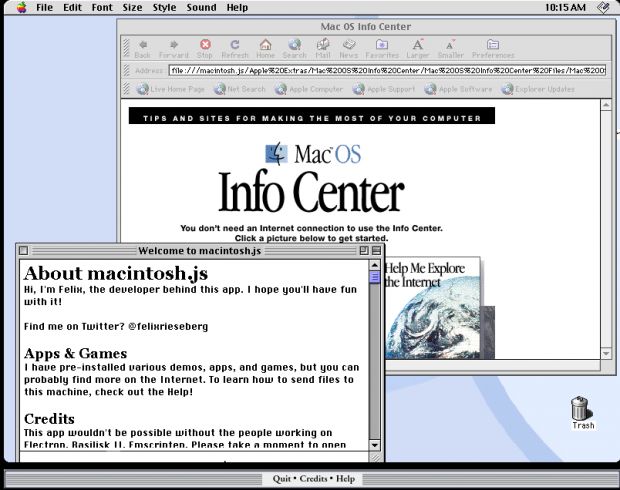Click the Welcome window scroll up arrow
Image resolution: width=620 pixels, height=490 pixels.
[x=374, y=265]
